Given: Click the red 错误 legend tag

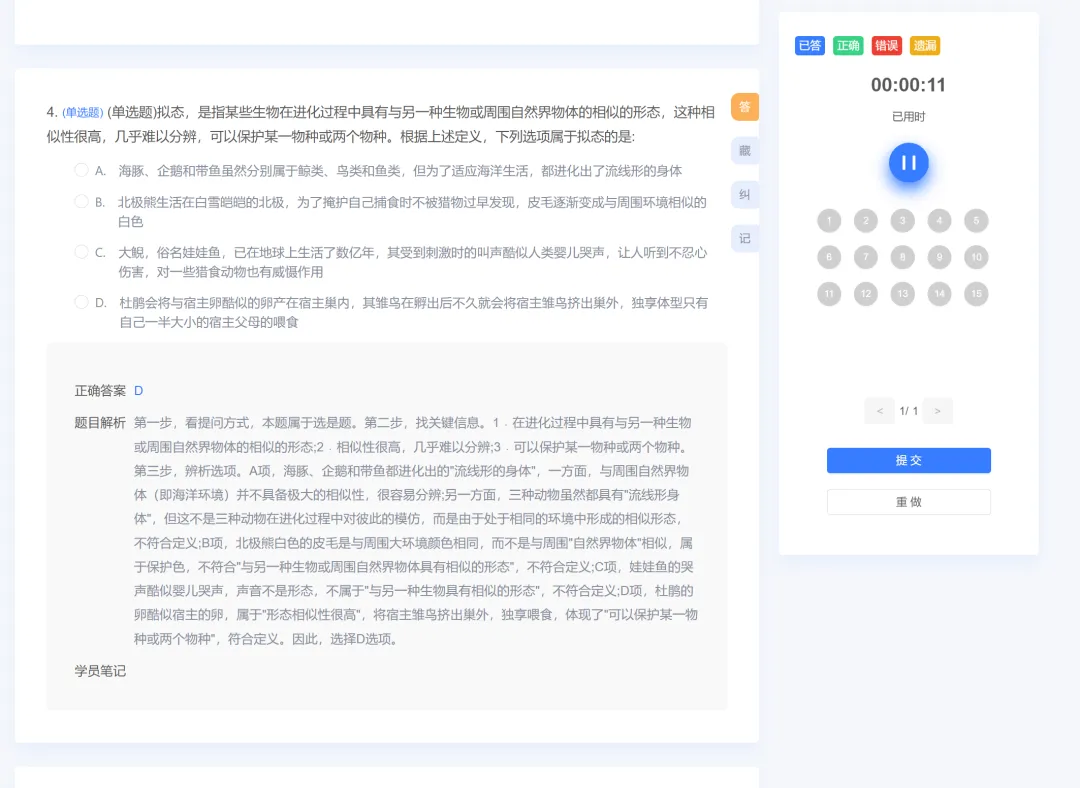Looking at the screenshot, I should click(886, 45).
